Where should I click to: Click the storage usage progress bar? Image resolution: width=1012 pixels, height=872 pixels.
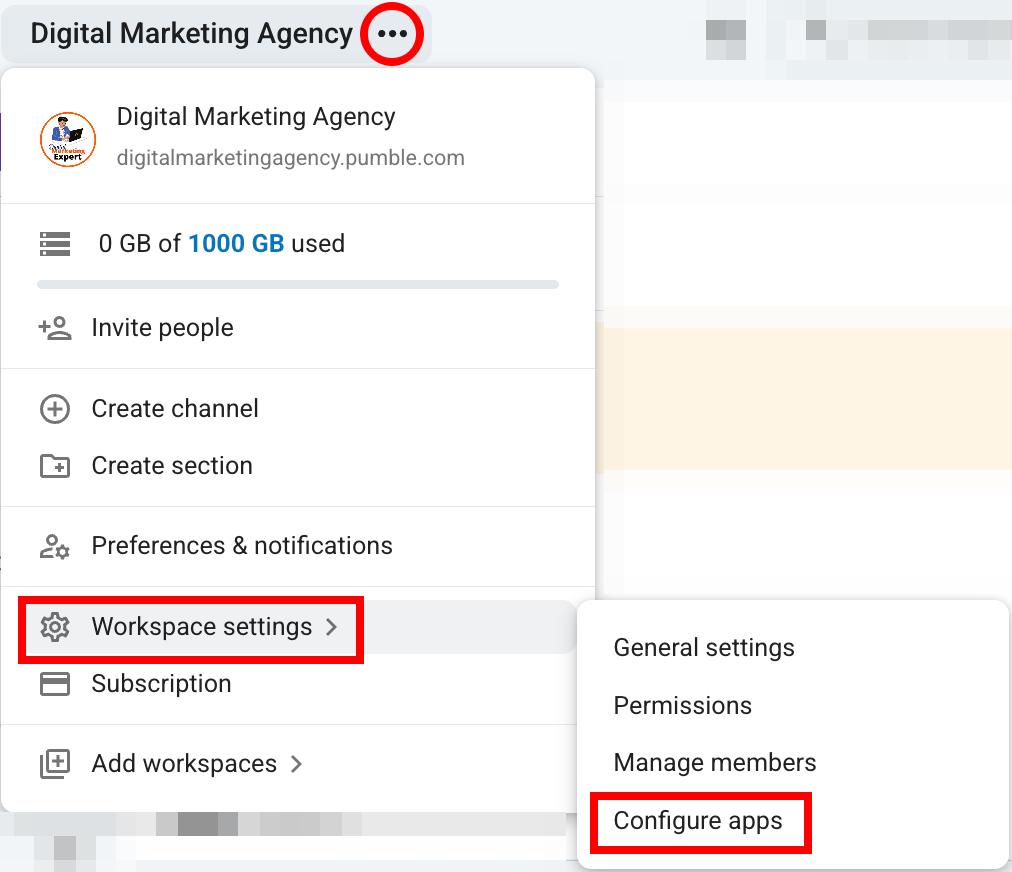[x=298, y=284]
